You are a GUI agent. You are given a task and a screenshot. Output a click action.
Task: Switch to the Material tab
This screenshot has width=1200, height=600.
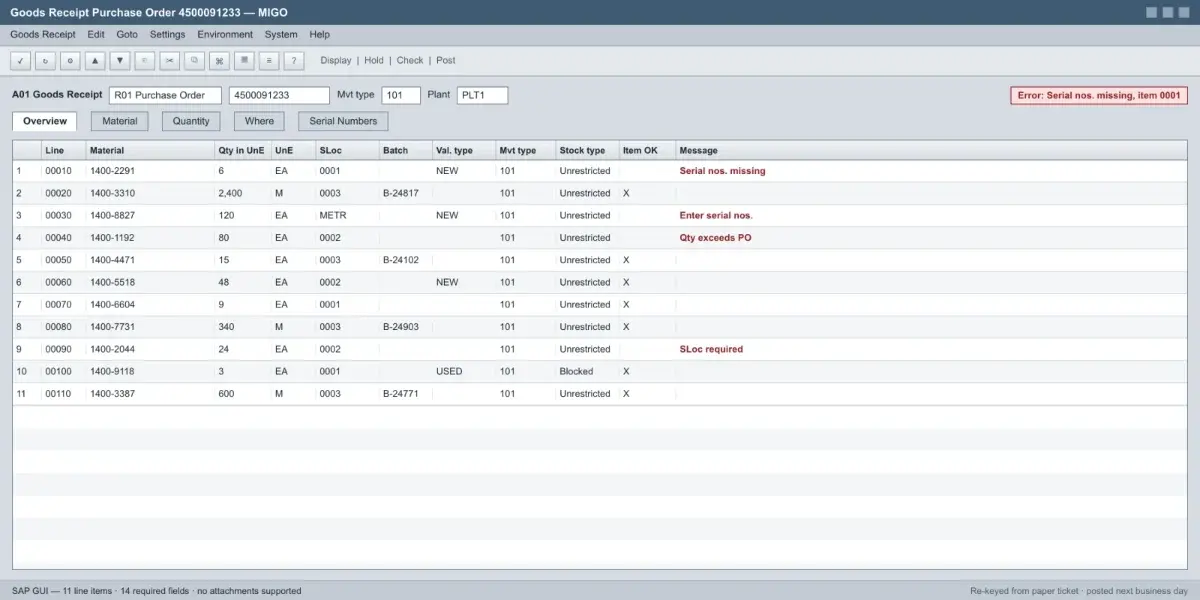point(120,121)
